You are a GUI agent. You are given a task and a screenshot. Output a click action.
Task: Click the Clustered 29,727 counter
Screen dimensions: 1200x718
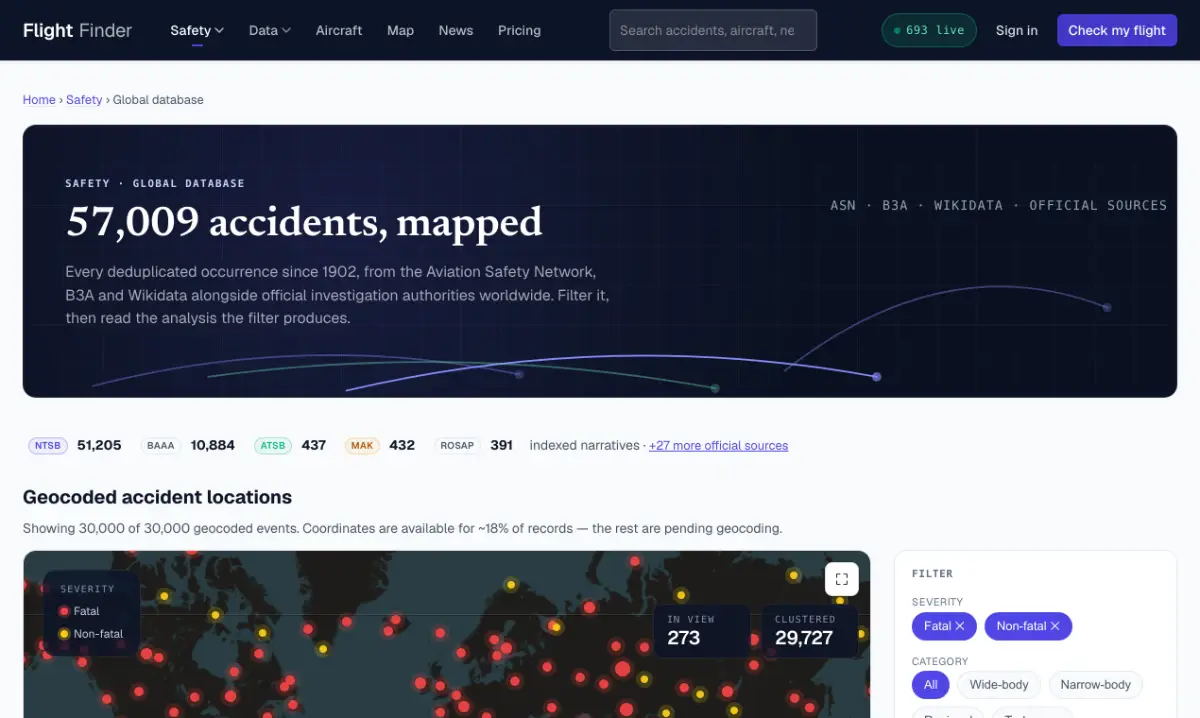click(809, 631)
